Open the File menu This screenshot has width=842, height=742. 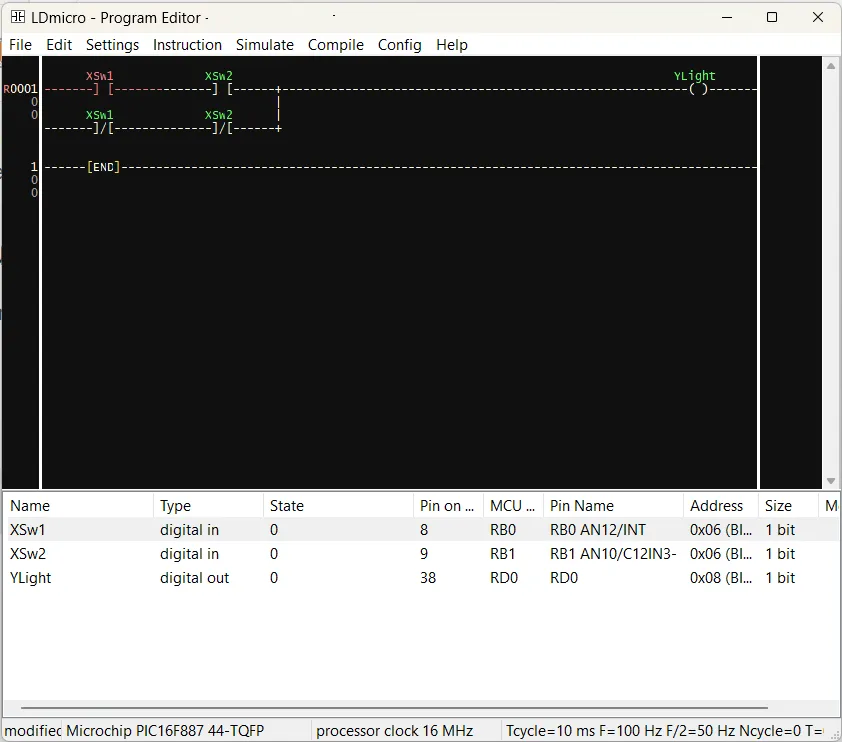click(x=20, y=45)
